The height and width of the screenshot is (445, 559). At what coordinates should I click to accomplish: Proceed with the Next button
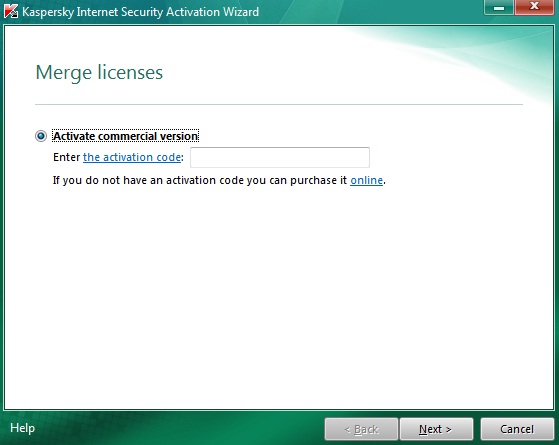(436, 429)
